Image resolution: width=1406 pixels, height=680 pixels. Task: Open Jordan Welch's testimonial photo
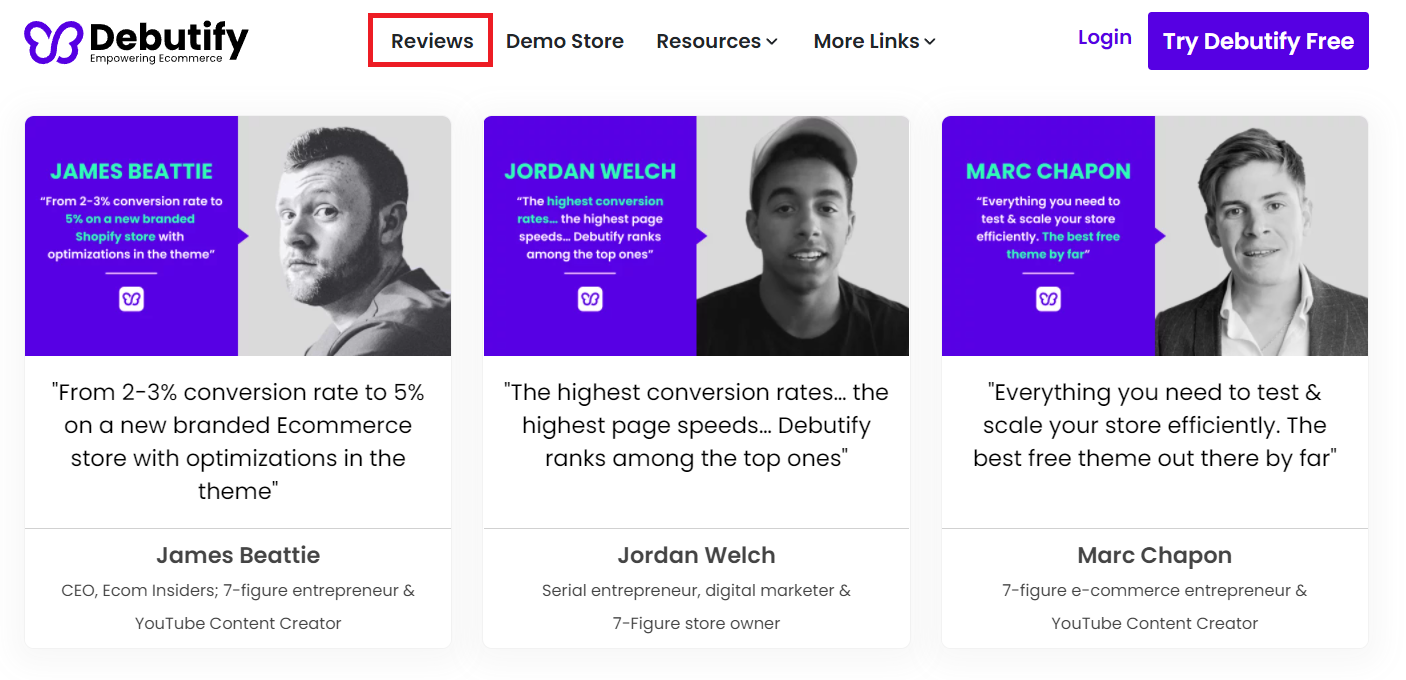[803, 236]
